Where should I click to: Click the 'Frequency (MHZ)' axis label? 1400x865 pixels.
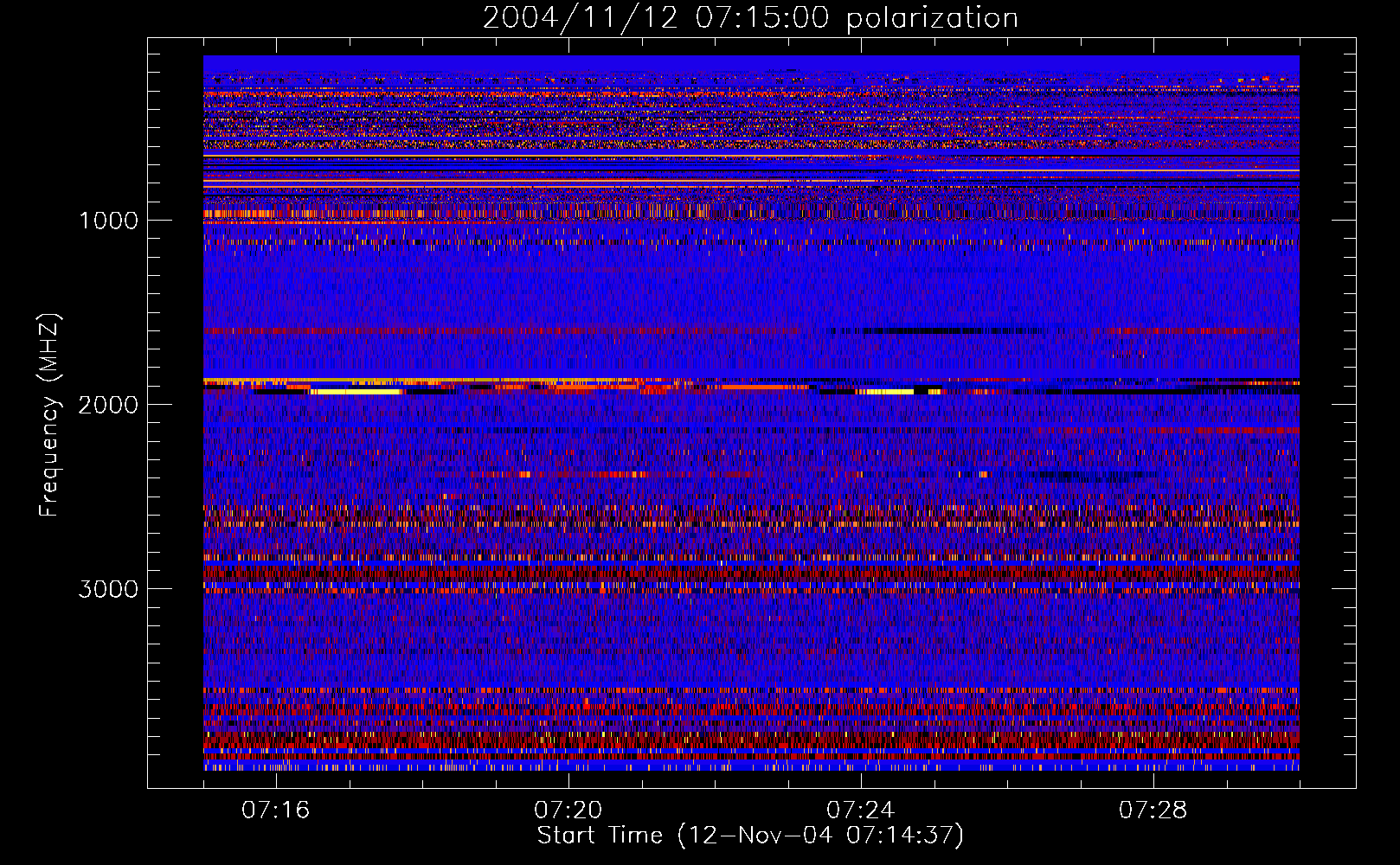[51, 414]
